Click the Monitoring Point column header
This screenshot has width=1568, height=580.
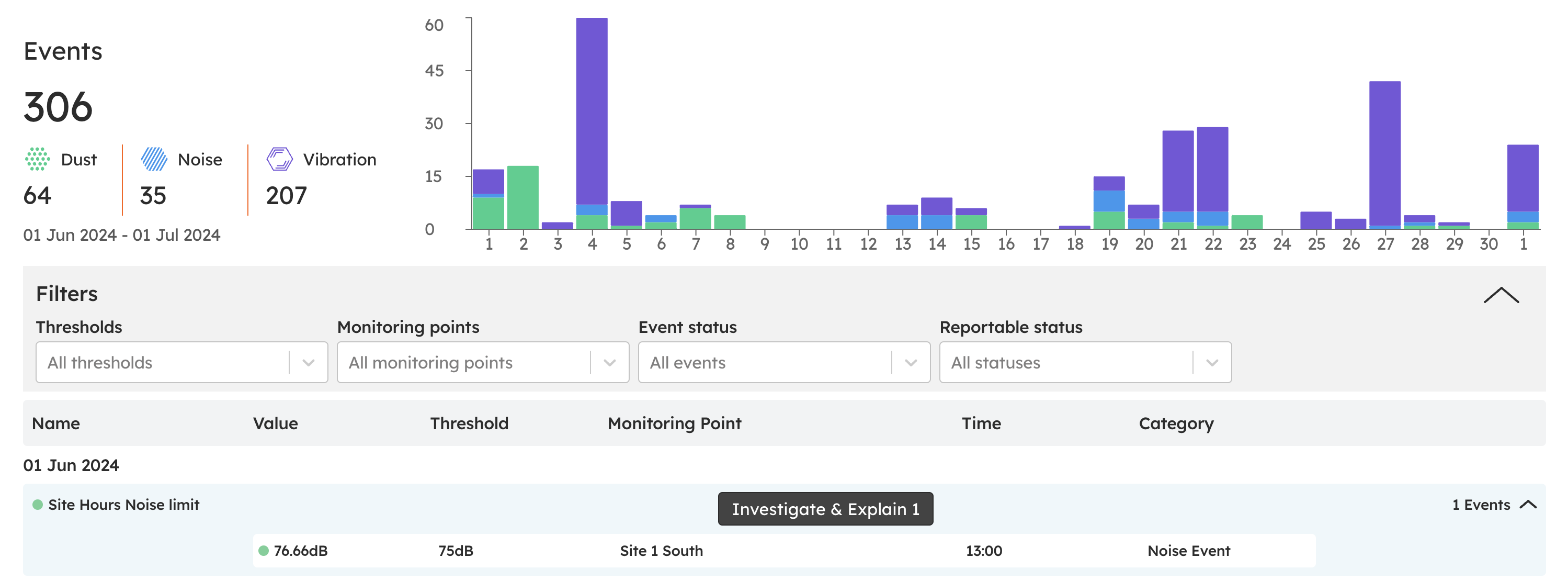[674, 423]
